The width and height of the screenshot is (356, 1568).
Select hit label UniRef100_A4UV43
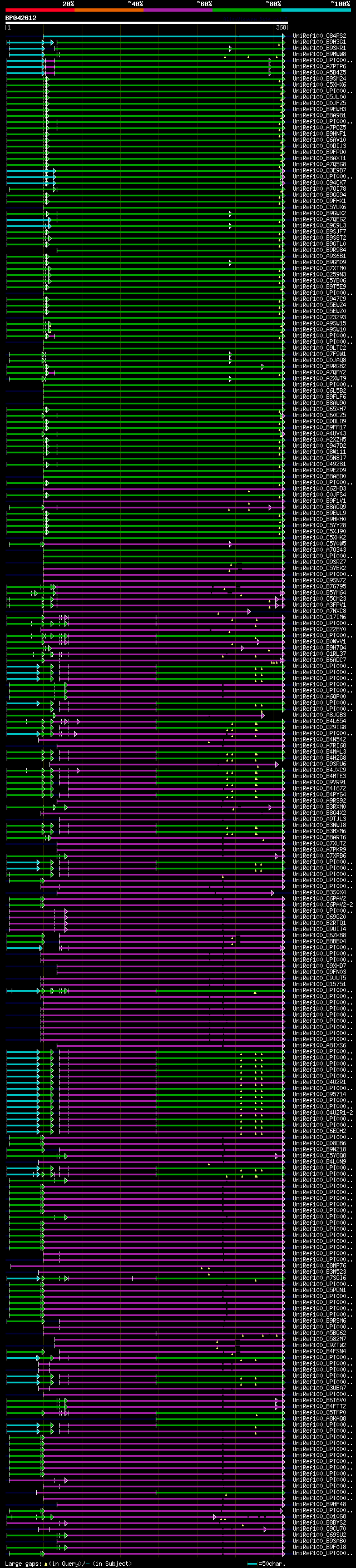[319, 433]
